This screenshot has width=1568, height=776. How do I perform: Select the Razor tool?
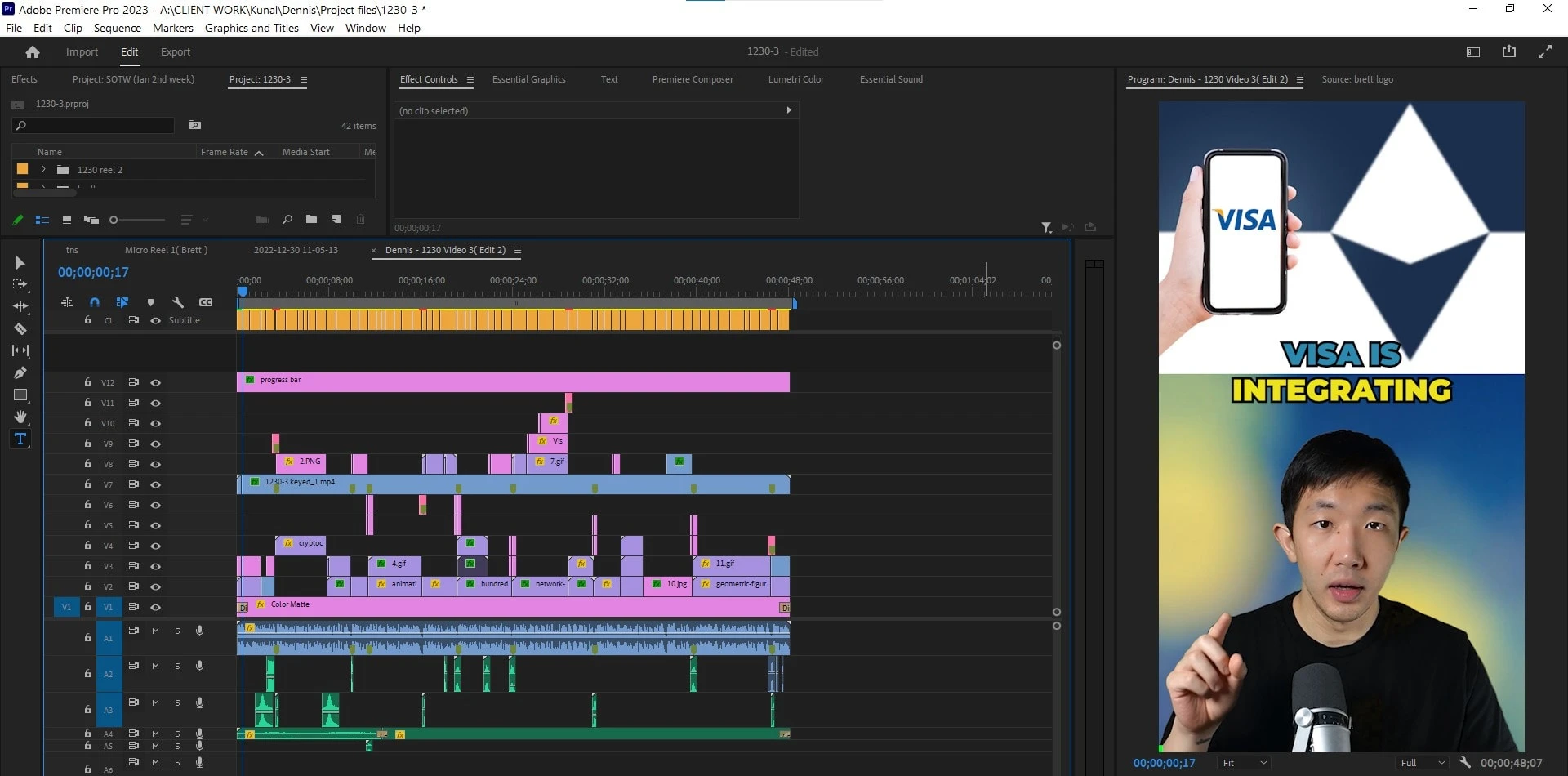20,328
